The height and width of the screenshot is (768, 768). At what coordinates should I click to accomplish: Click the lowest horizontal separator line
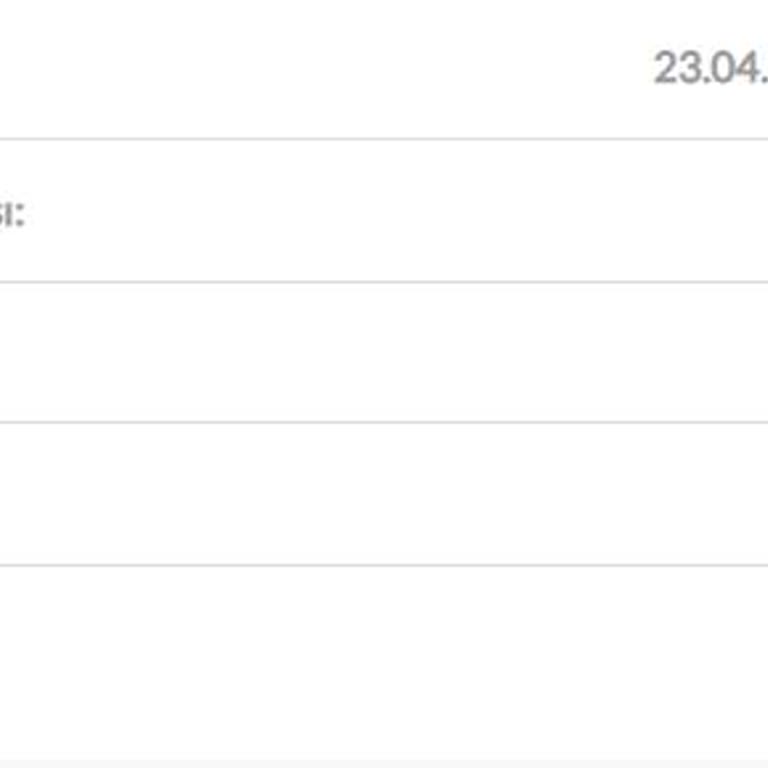pos(384,565)
